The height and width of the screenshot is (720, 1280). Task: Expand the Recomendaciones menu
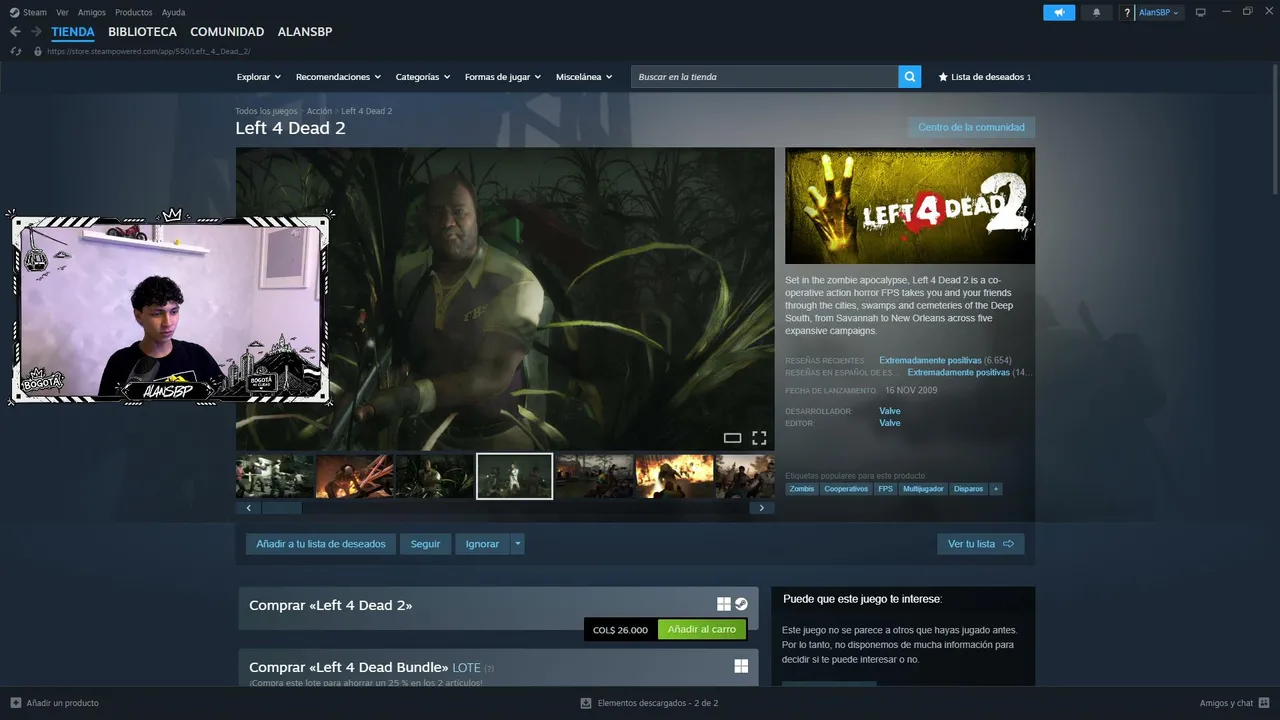339,77
